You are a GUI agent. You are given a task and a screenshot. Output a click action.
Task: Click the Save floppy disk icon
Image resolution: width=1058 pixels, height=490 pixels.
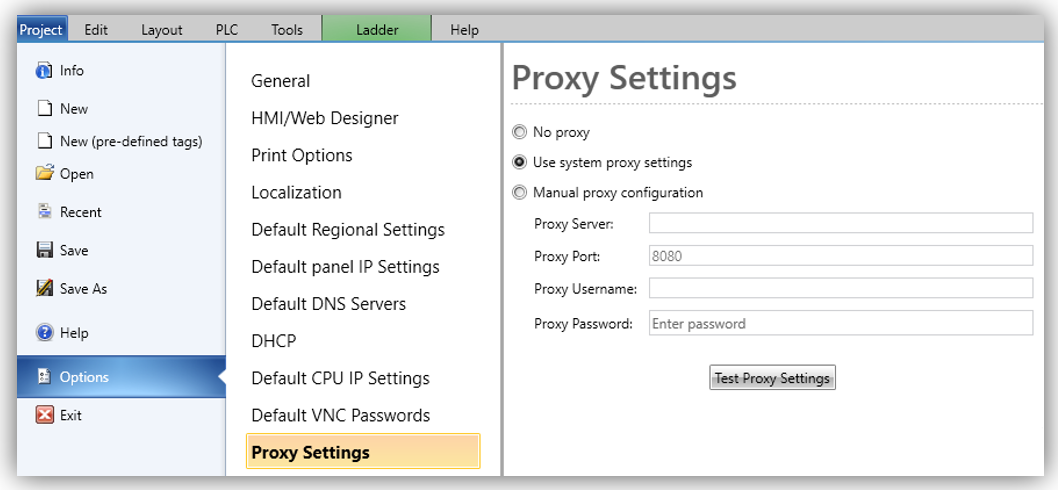tap(44, 250)
